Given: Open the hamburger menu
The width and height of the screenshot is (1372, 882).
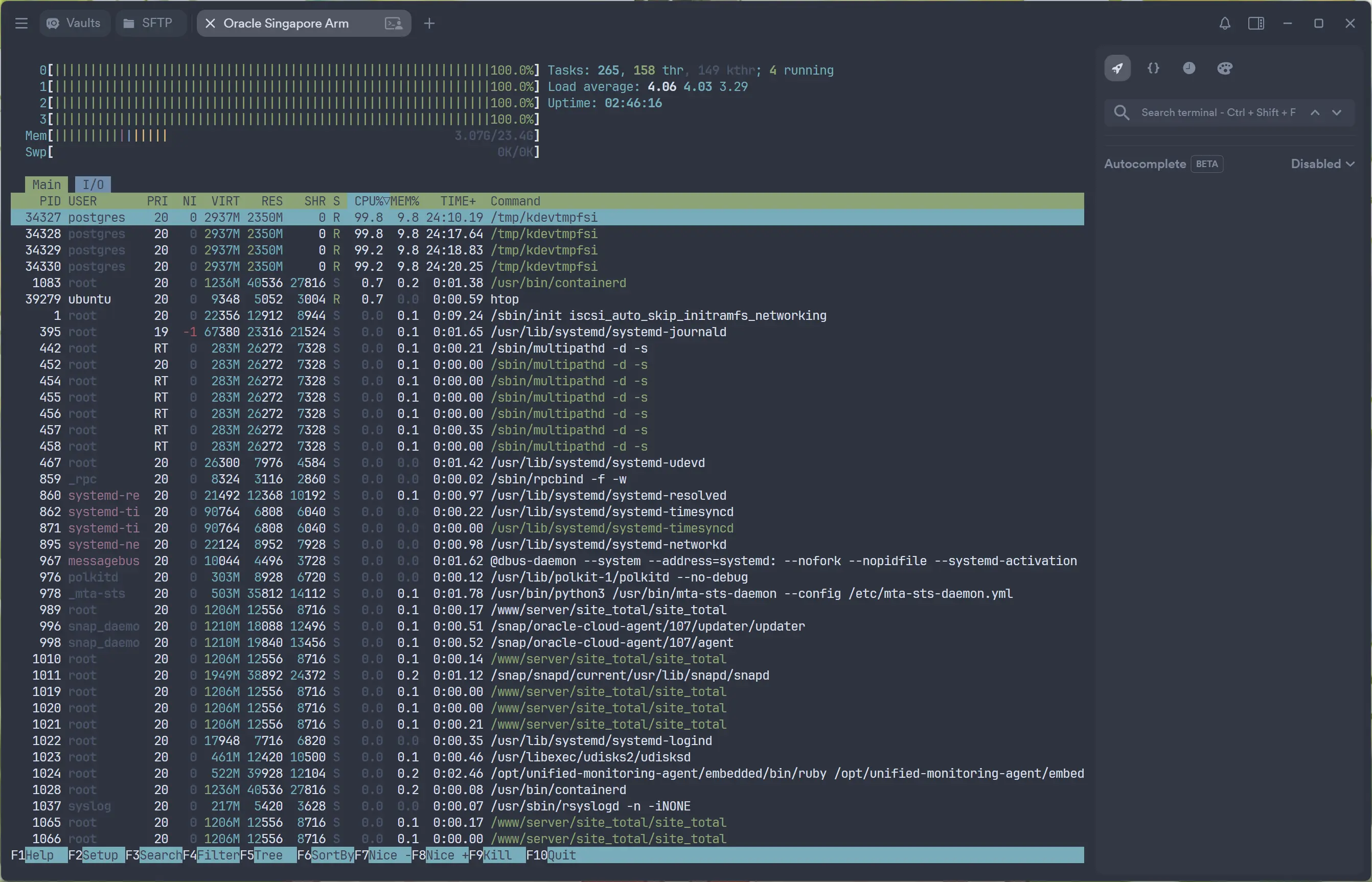Looking at the screenshot, I should (21, 24).
